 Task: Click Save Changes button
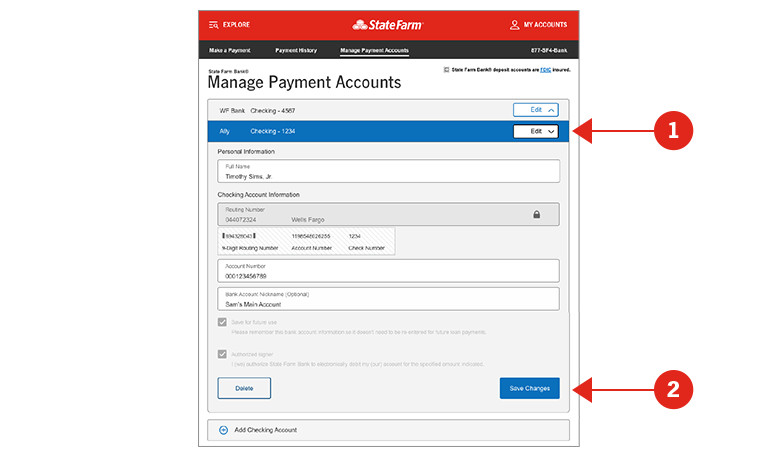coord(530,388)
